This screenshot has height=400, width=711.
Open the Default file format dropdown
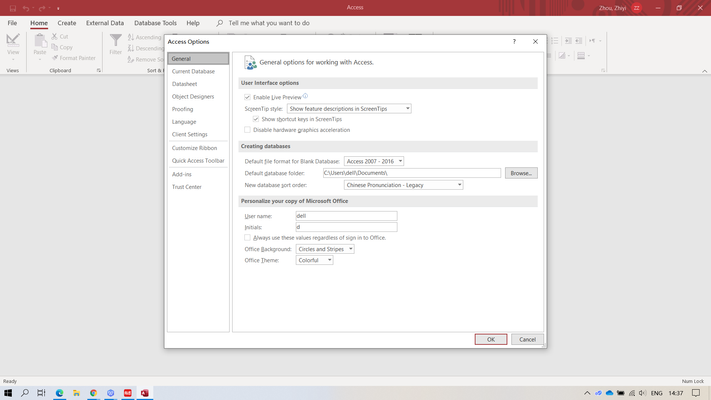coord(374,161)
